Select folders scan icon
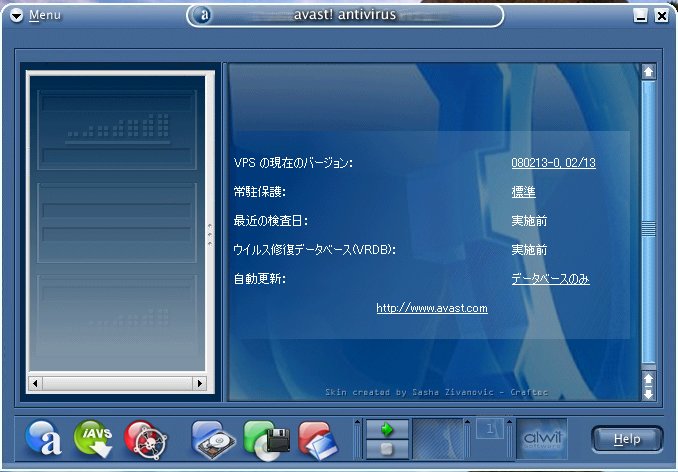Image resolution: width=678 pixels, height=472 pixels. [x=318, y=440]
